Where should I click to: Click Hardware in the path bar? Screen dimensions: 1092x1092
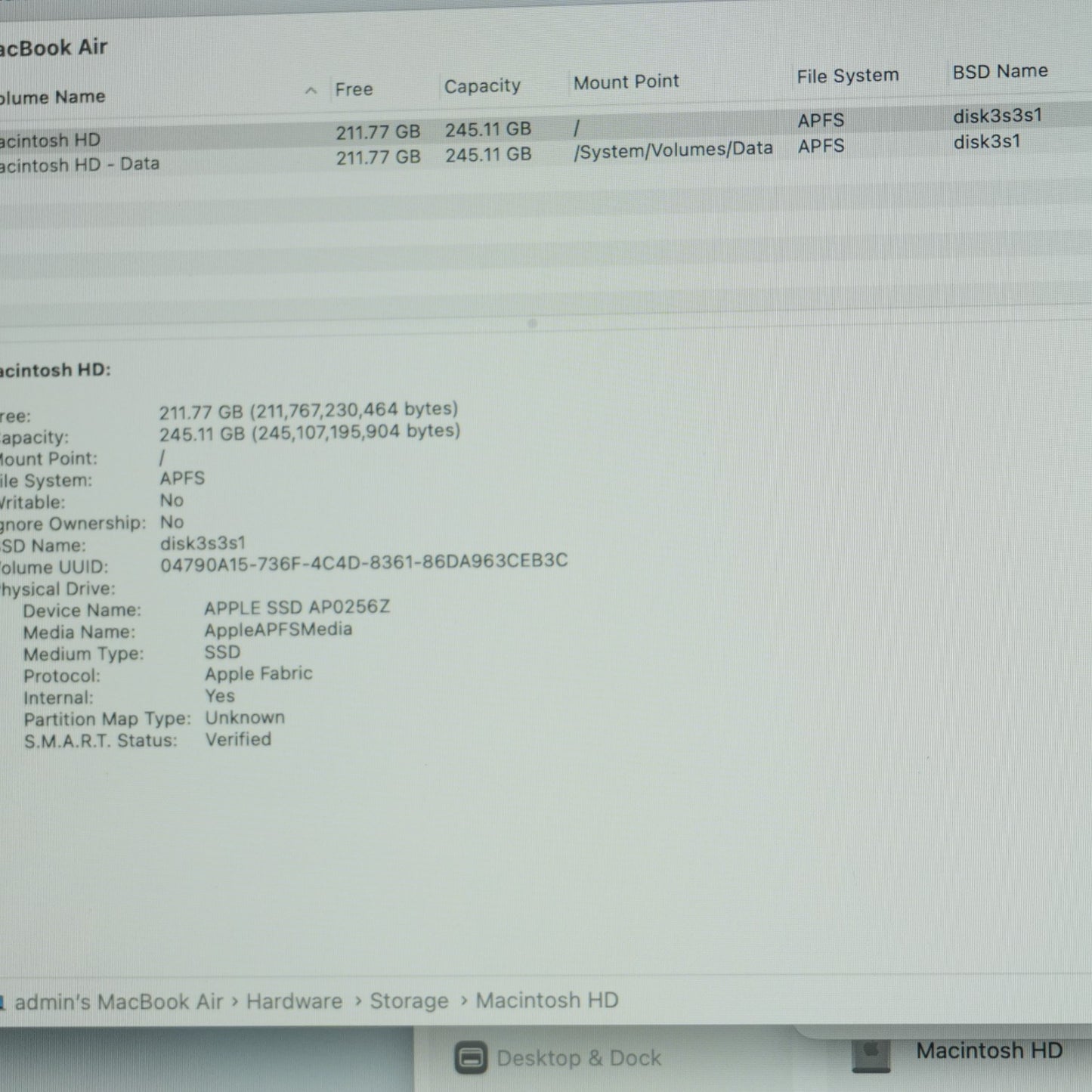(294, 1001)
